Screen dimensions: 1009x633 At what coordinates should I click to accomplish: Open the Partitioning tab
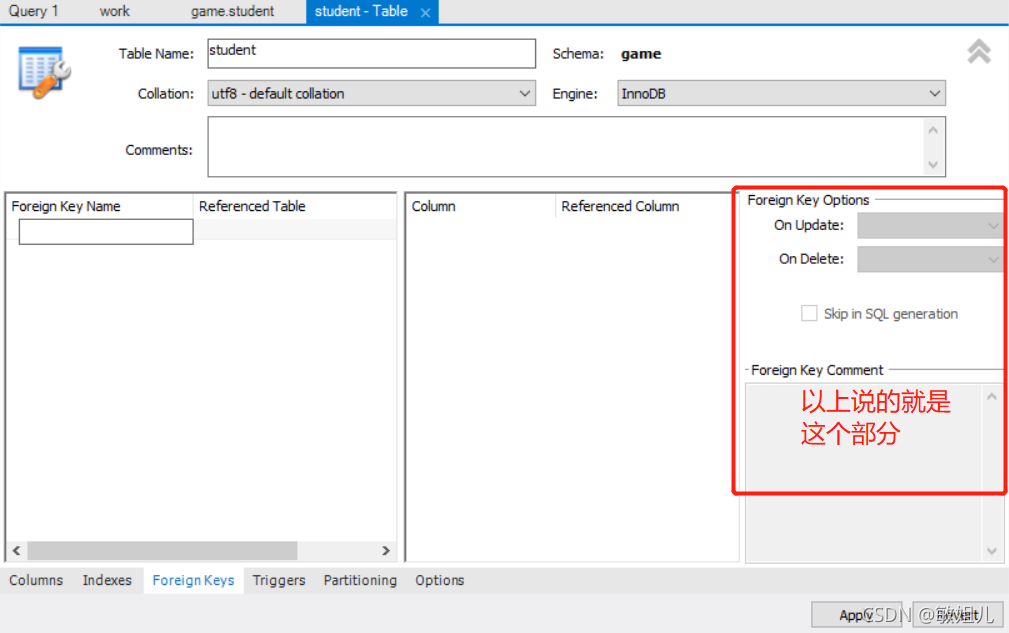click(360, 580)
